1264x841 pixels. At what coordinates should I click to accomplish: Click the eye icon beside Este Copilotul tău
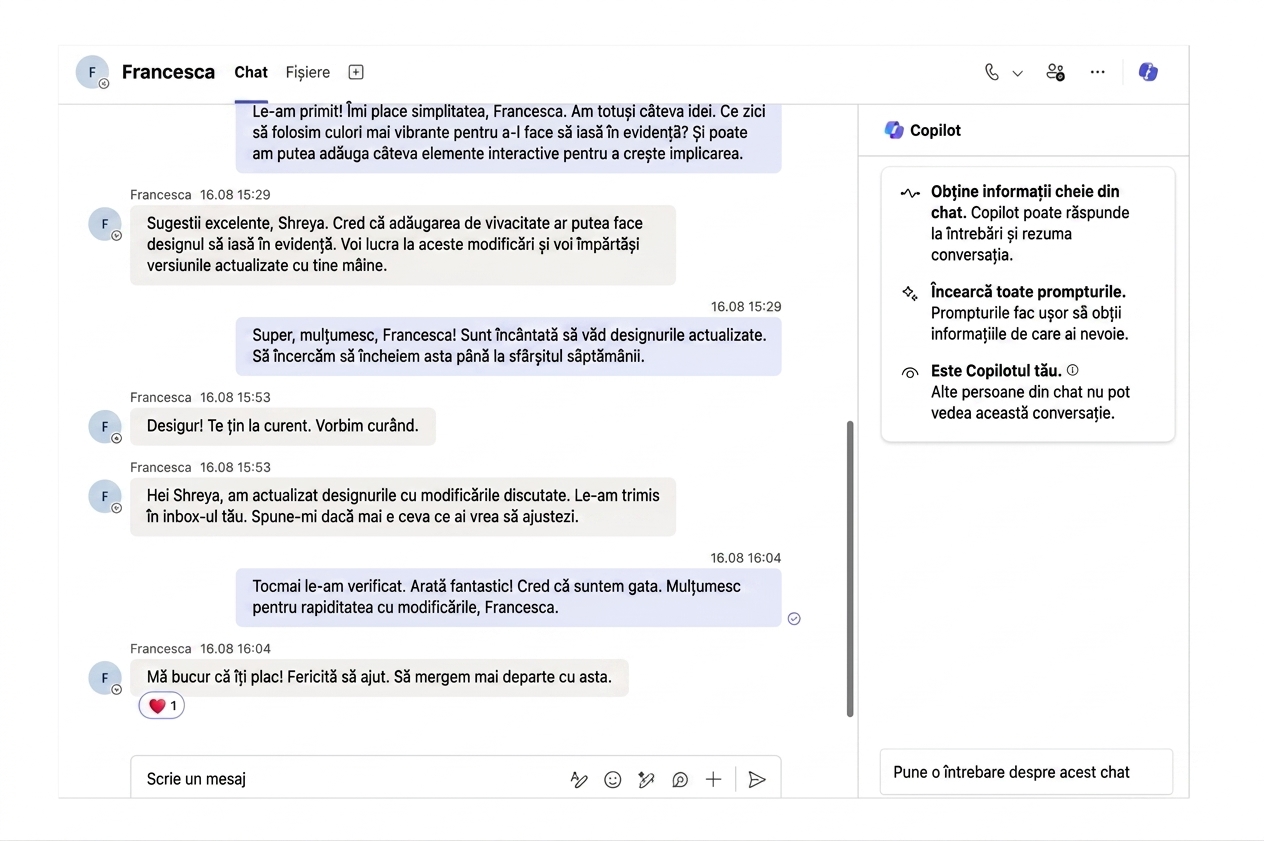[910, 372]
